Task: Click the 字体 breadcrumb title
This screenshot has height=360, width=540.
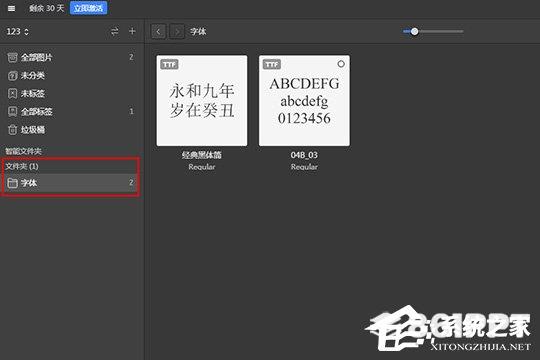Action: tap(198, 32)
